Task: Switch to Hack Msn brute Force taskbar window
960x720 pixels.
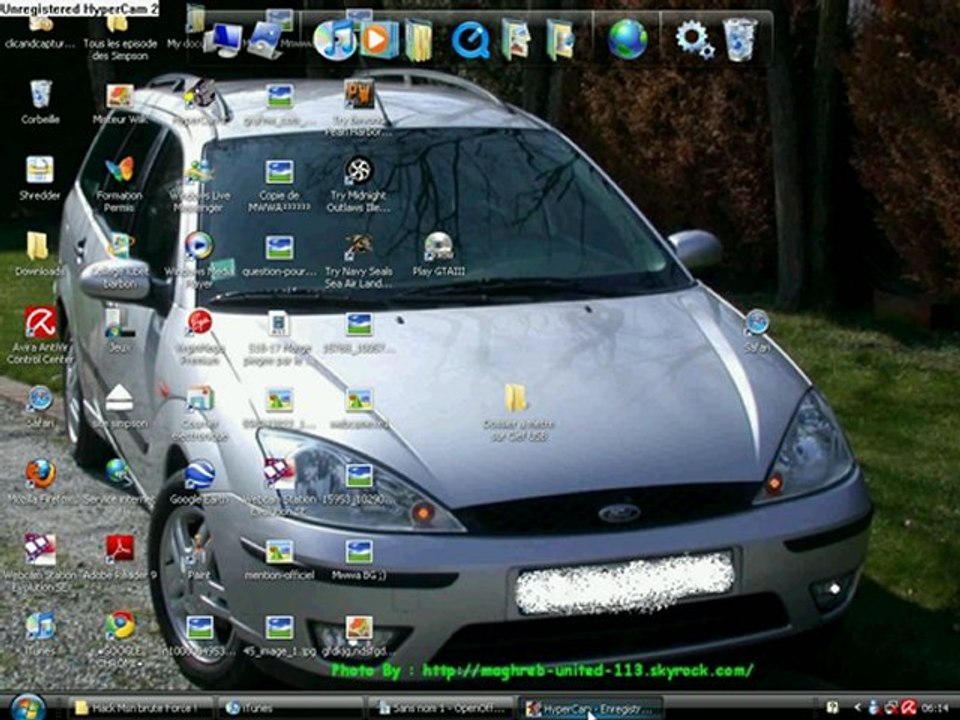Action: coord(141,708)
